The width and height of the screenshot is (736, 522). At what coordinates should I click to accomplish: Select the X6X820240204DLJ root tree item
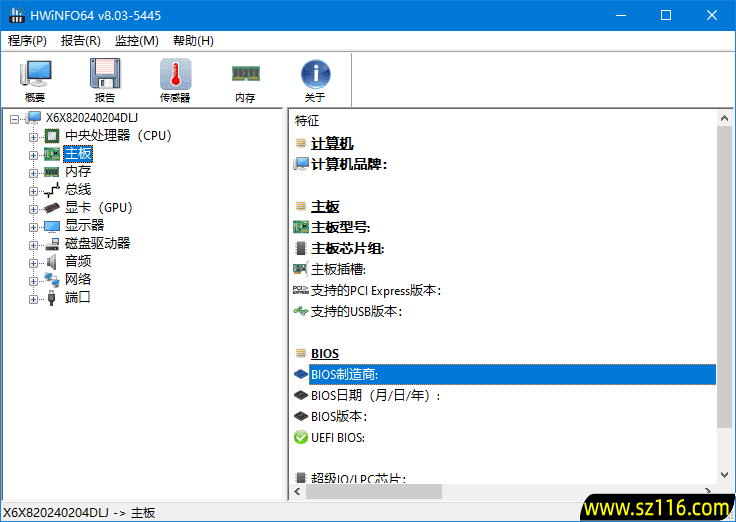point(92,118)
